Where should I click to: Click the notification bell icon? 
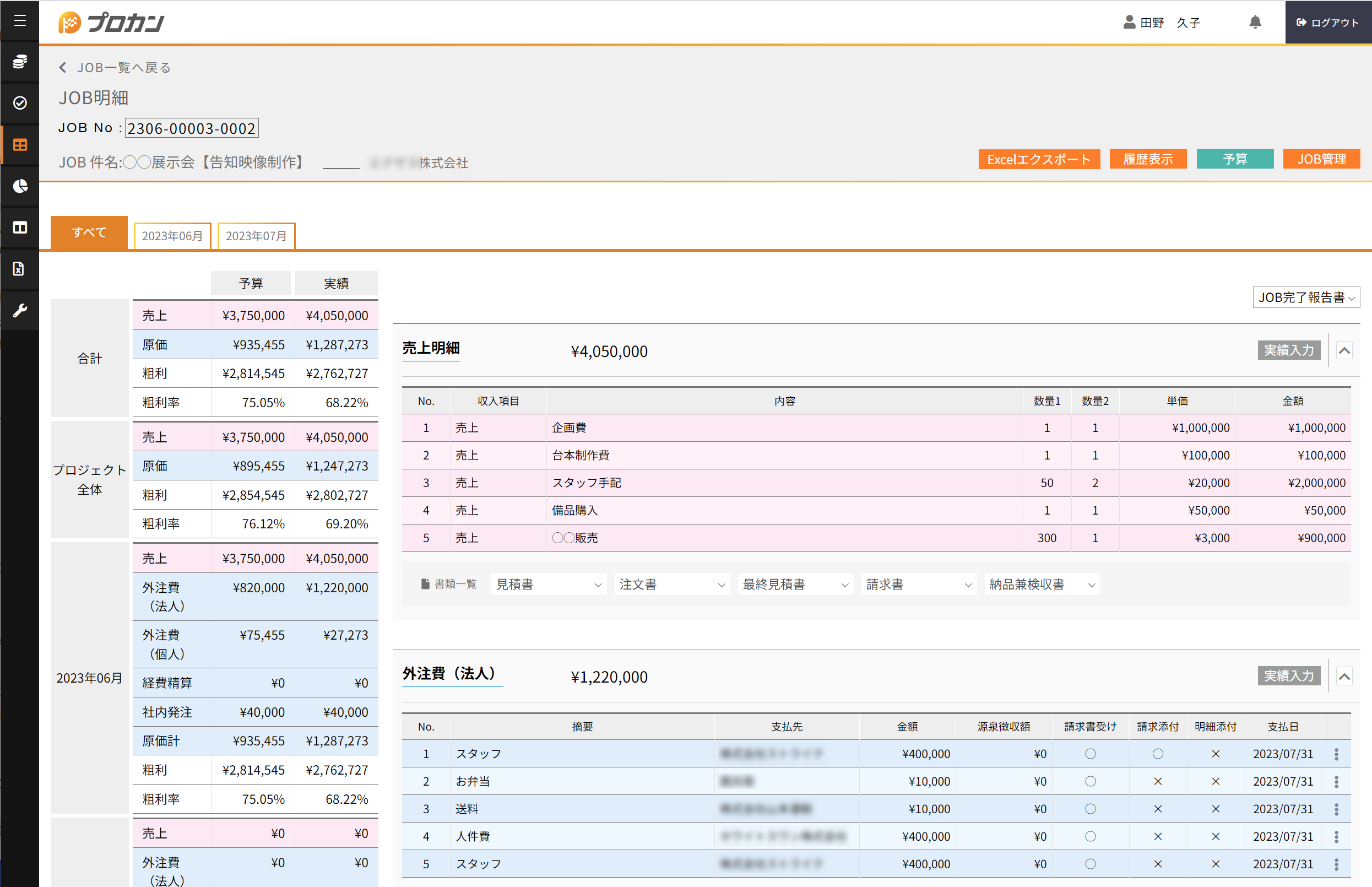[1255, 22]
